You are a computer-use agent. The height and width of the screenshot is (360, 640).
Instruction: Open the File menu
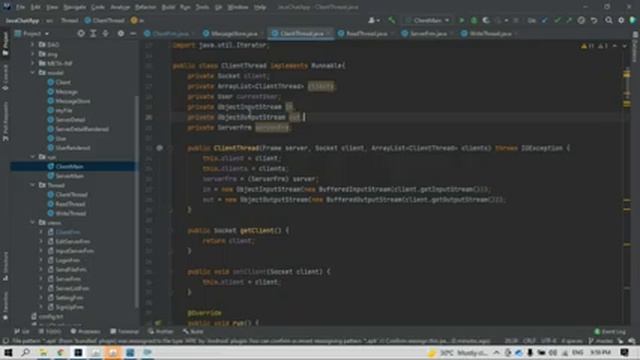tap(20, 7)
